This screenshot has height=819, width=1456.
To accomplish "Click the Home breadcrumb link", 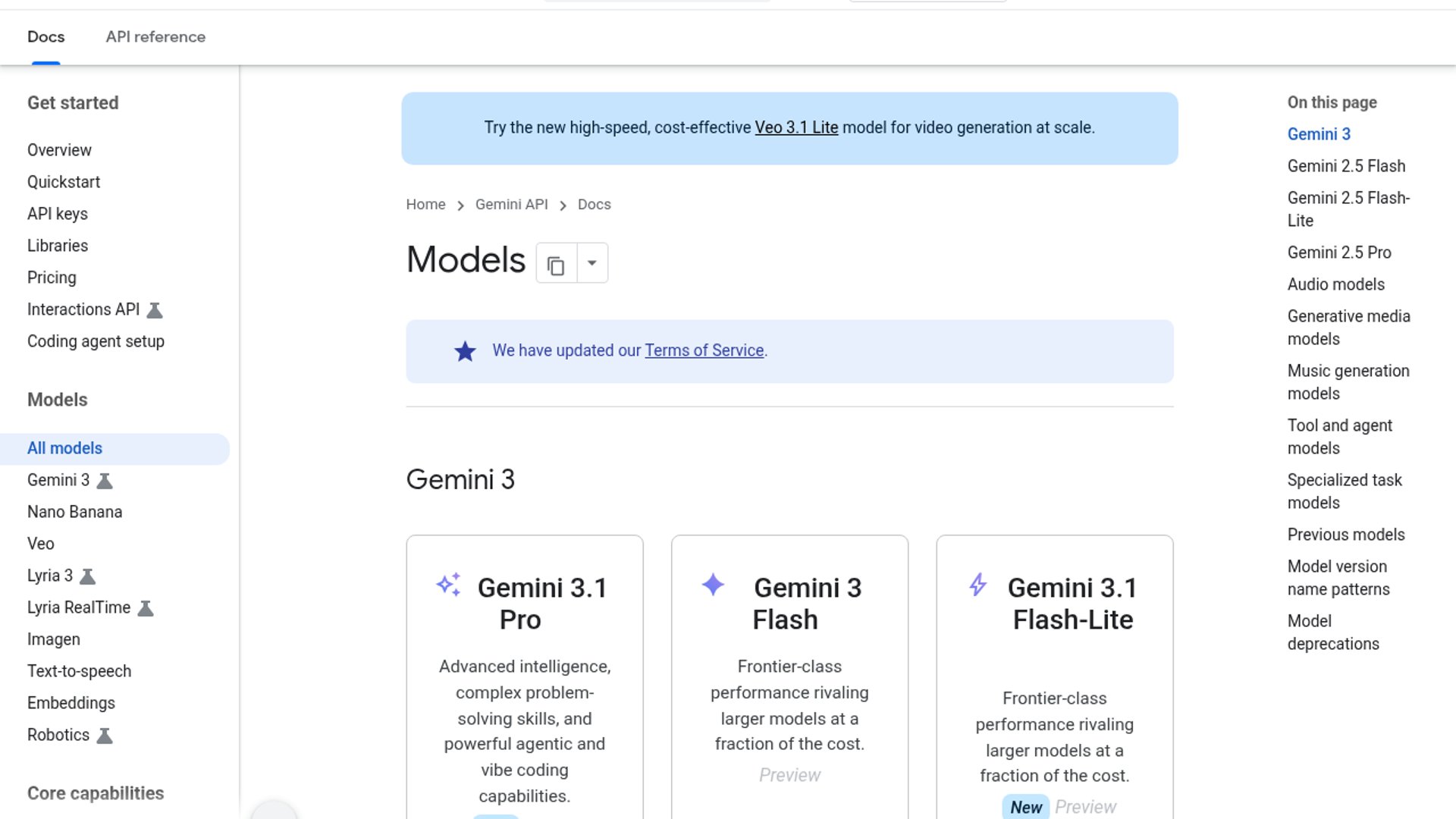I will 425,204.
